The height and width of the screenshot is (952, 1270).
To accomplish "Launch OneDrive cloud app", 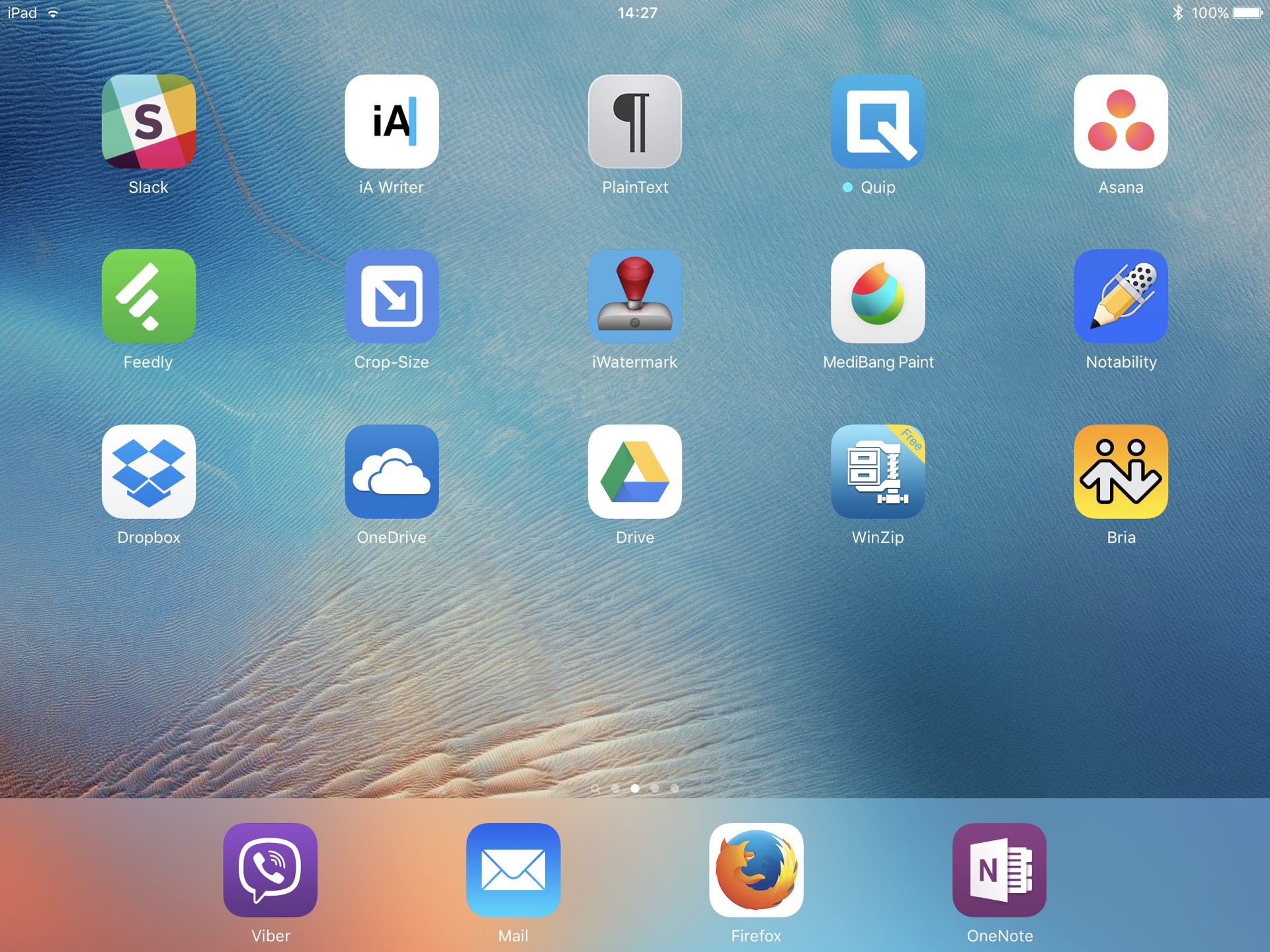I will click(392, 471).
